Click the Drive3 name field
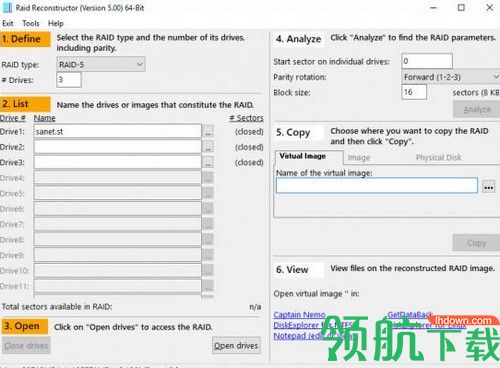The height and width of the screenshot is (368, 500). click(x=118, y=162)
